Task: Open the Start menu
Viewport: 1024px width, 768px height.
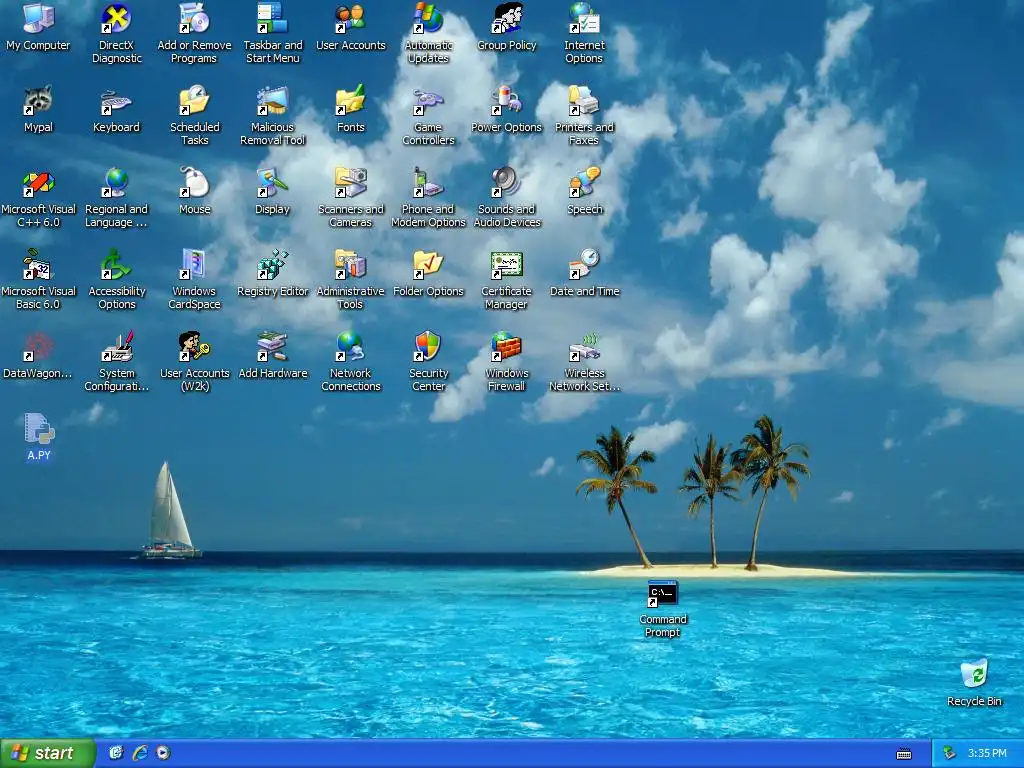Action: (48, 753)
